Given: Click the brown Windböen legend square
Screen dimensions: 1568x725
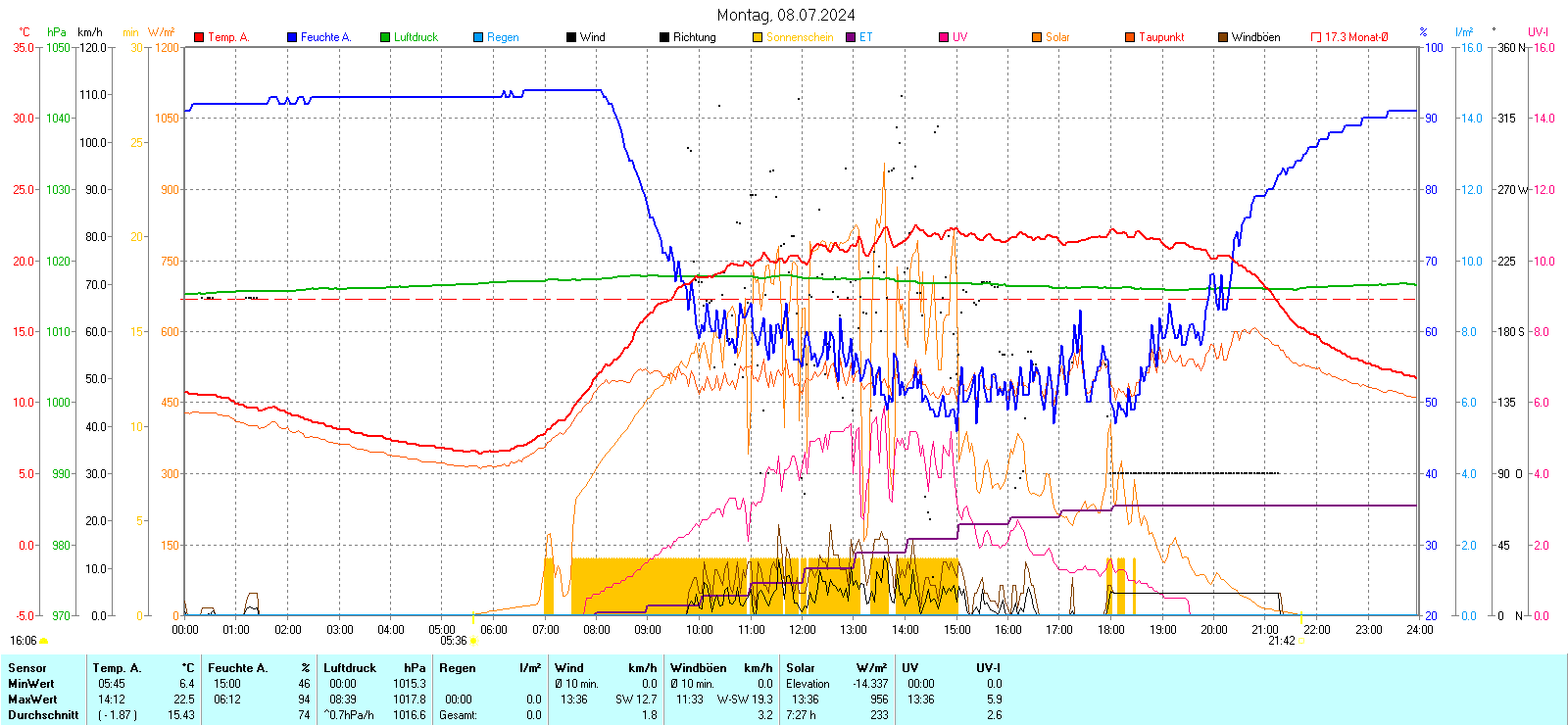Looking at the screenshot, I should tap(1223, 37).
